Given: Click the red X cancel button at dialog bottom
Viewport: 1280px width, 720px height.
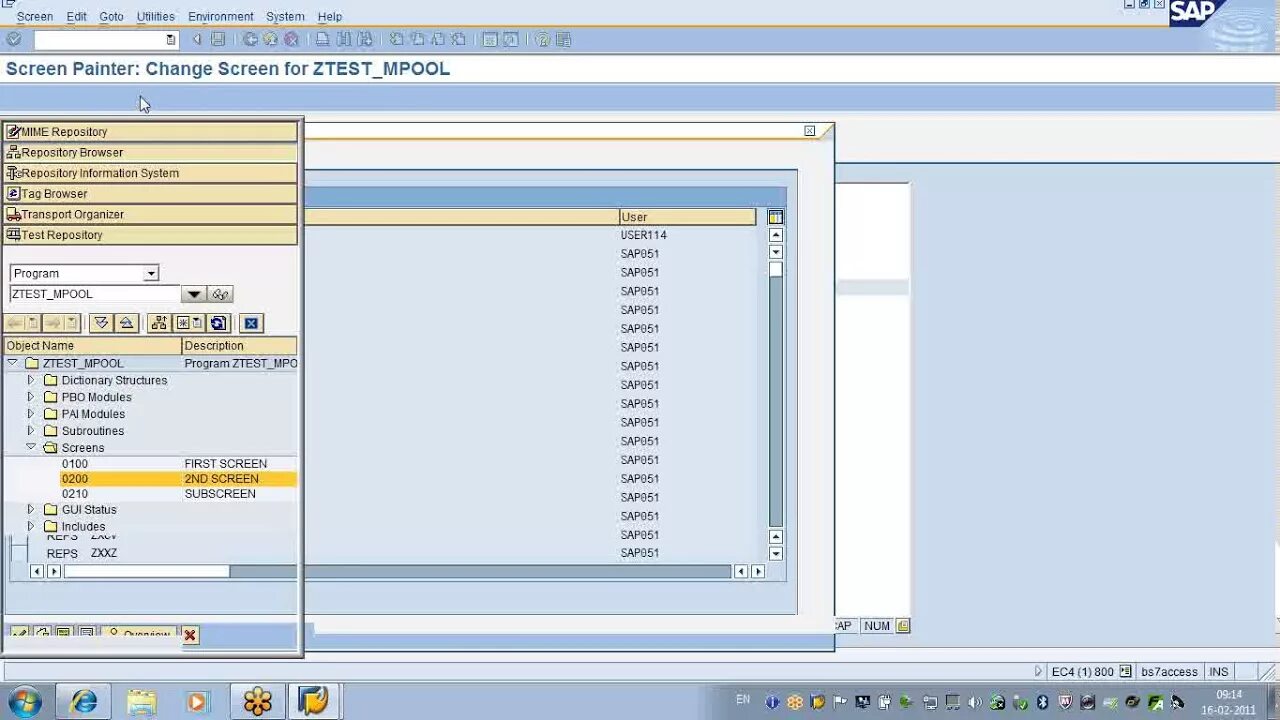Looking at the screenshot, I should [x=190, y=635].
